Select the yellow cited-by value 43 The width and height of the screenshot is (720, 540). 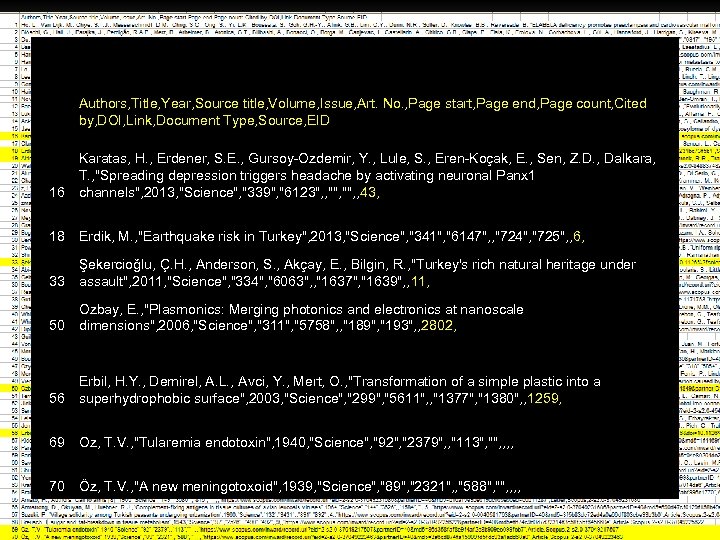coord(368,192)
